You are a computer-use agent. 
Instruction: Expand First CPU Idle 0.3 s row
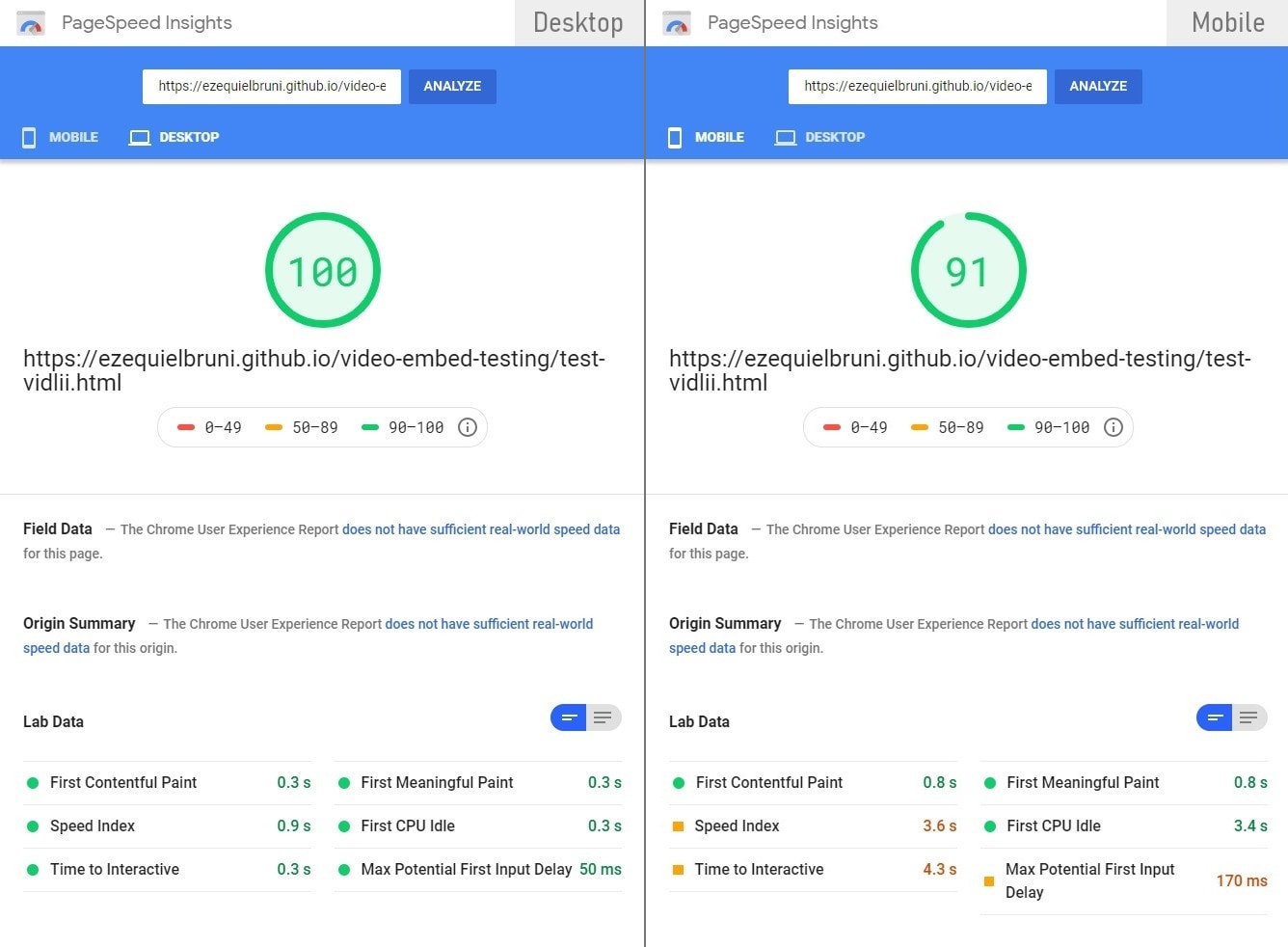click(478, 826)
